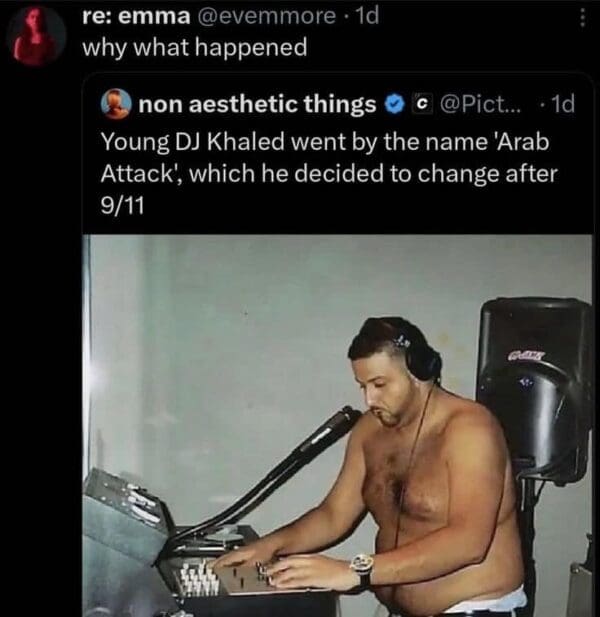Click the DJ's headphones in the photo
The width and height of the screenshot is (600, 617).
pyautogui.click(x=419, y=354)
